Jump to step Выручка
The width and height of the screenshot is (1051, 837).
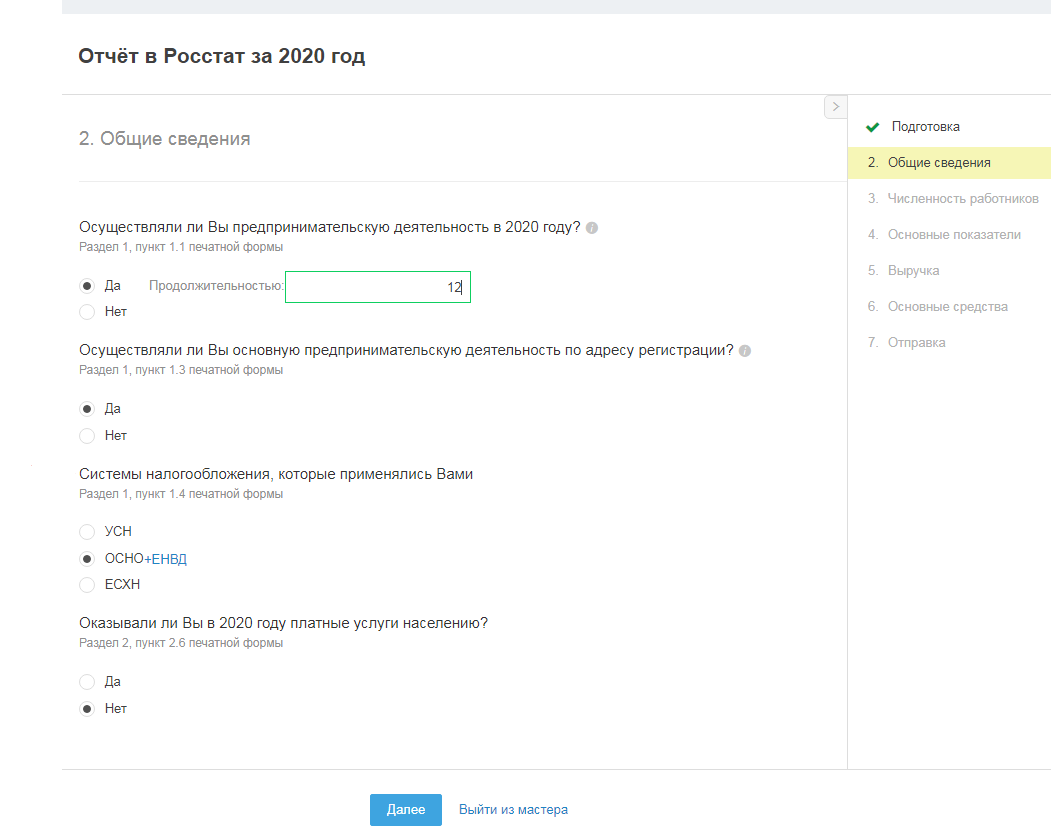(913, 271)
